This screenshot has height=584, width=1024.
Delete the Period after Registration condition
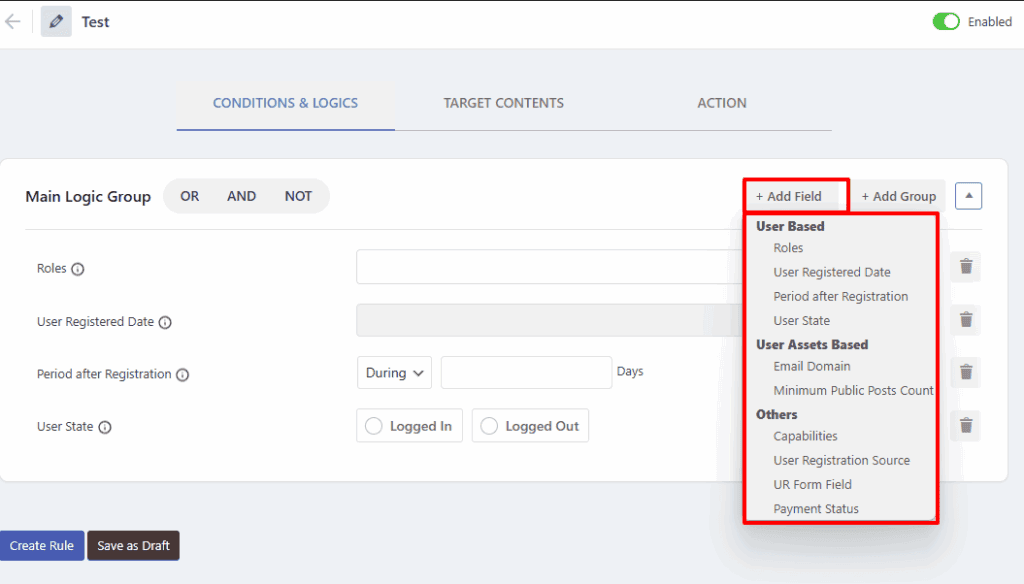pyautogui.click(x=964, y=372)
